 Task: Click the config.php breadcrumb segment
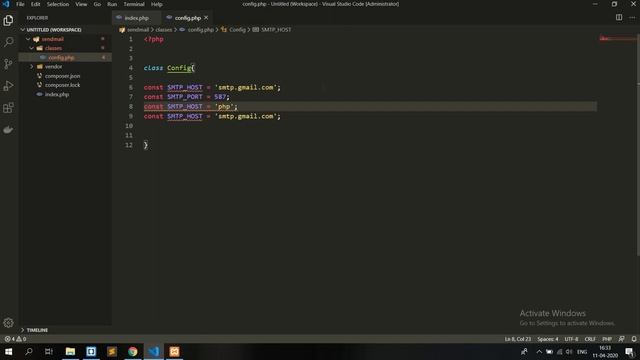[x=200, y=30]
